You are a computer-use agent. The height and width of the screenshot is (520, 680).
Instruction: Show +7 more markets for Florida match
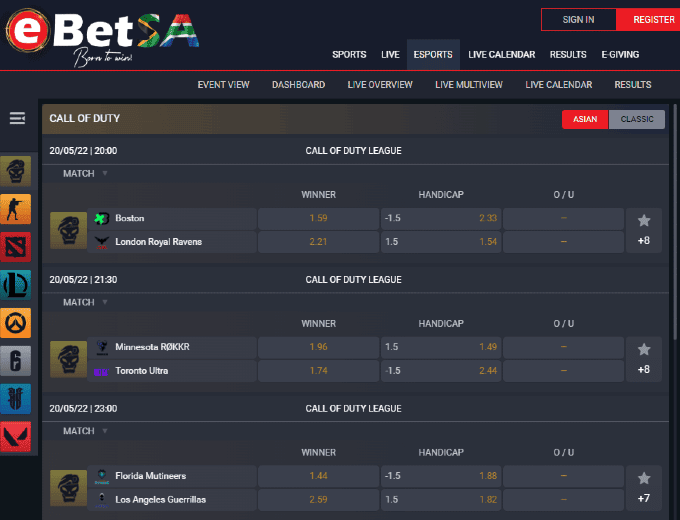(644, 498)
